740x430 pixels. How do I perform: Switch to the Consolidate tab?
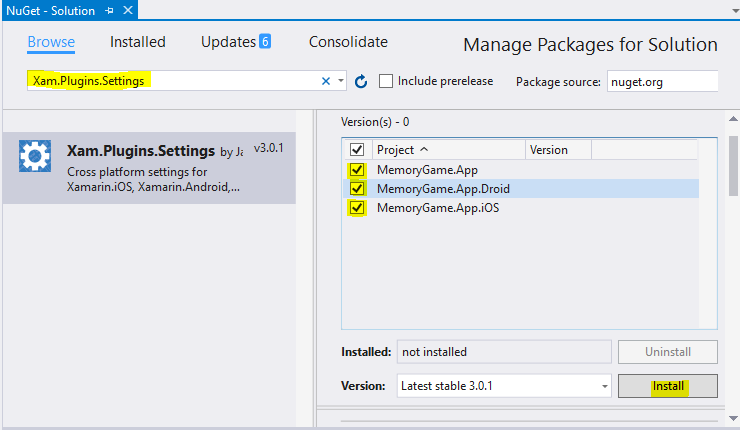tap(348, 42)
